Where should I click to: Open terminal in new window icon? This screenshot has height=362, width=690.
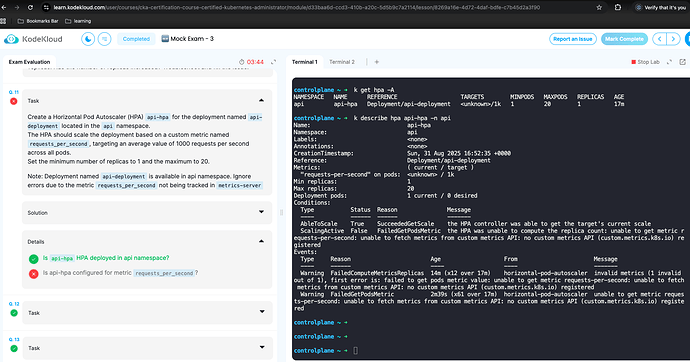(683, 62)
